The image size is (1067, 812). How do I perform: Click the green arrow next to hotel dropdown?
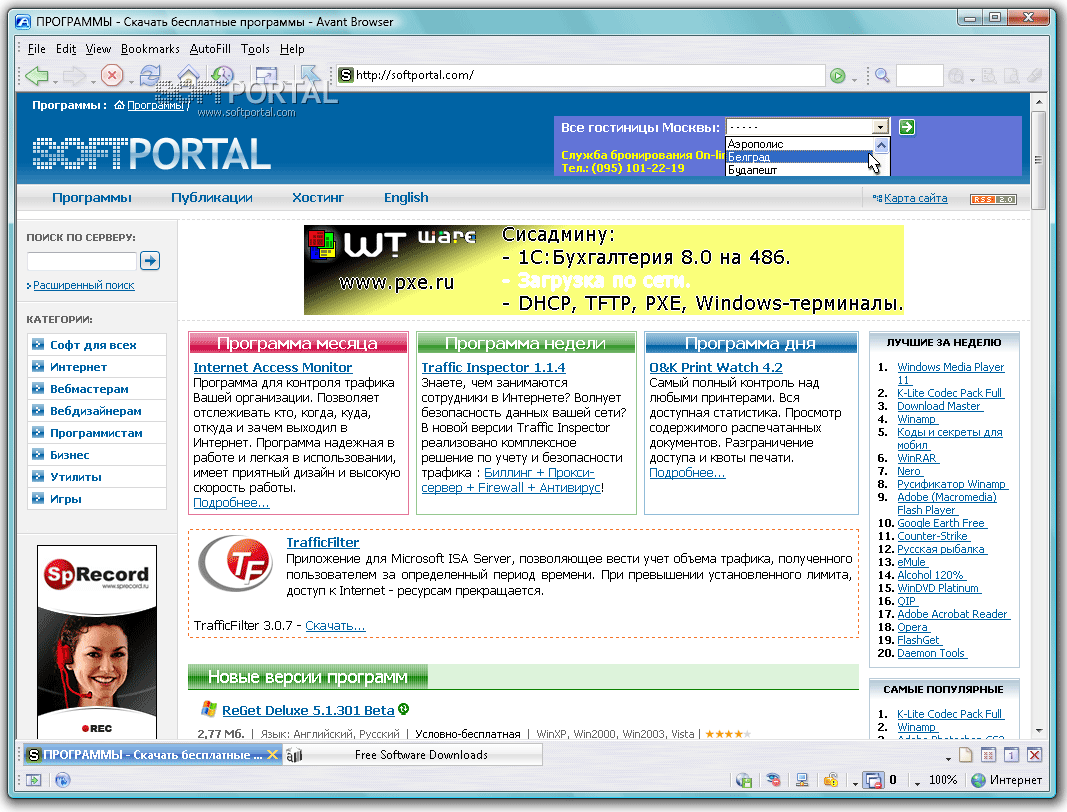coord(906,127)
